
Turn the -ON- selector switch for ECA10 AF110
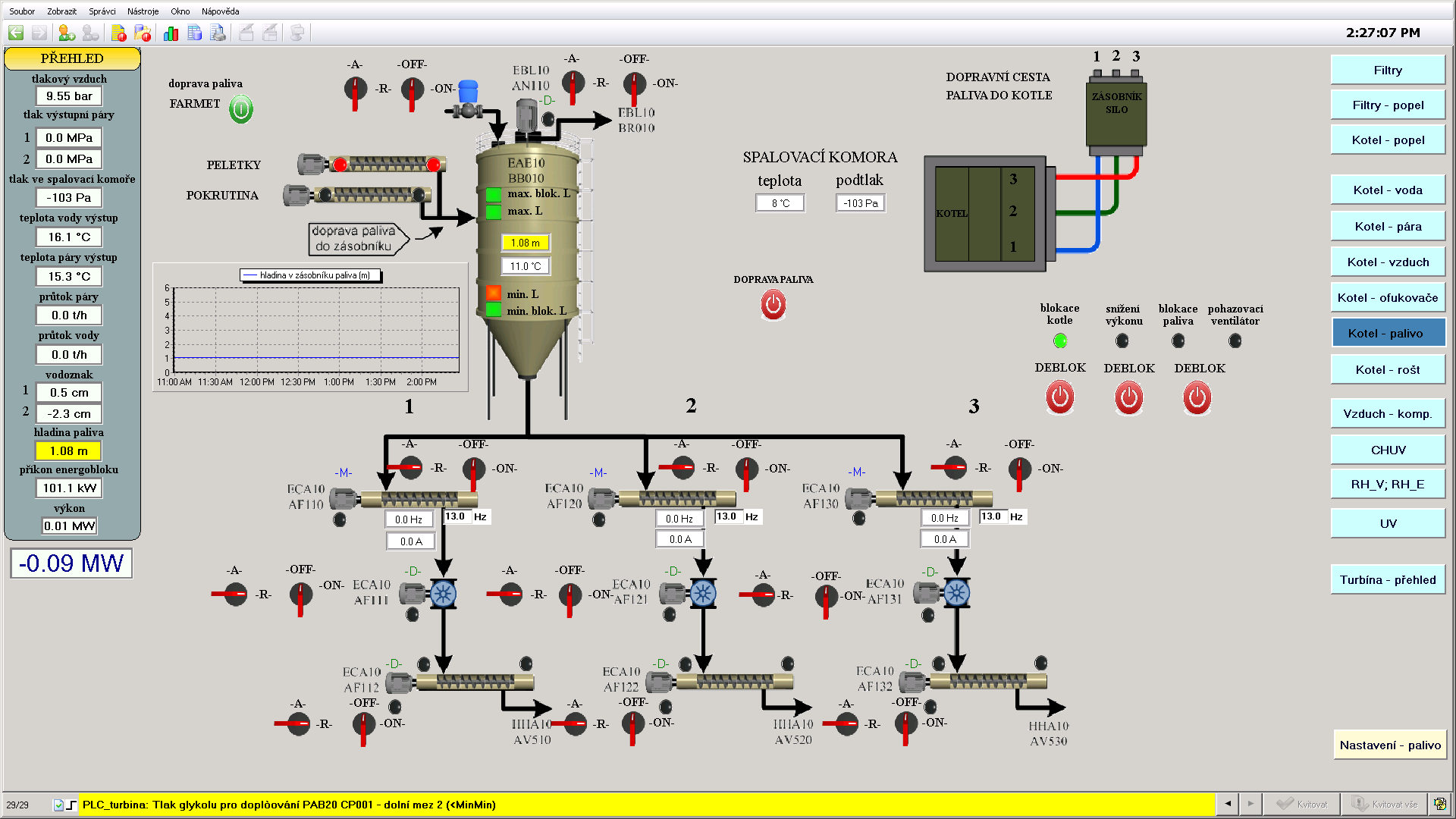point(474,469)
